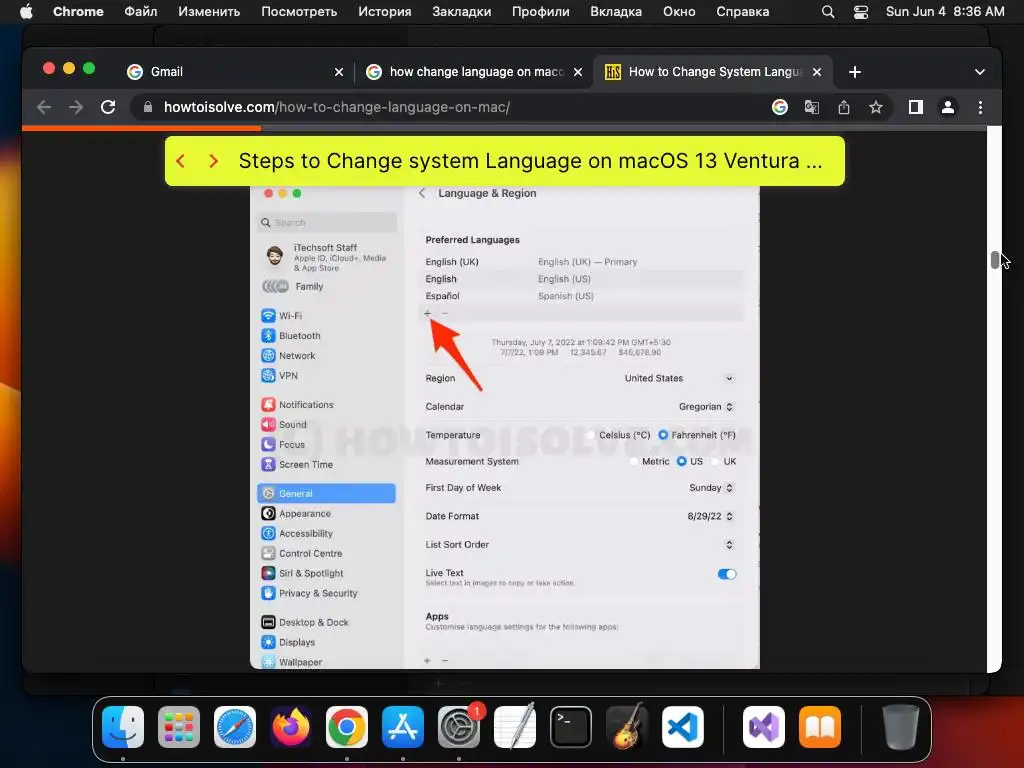Click the 'Steps to Change system Language' banner title
The height and width of the screenshot is (768, 1024).
tap(530, 161)
